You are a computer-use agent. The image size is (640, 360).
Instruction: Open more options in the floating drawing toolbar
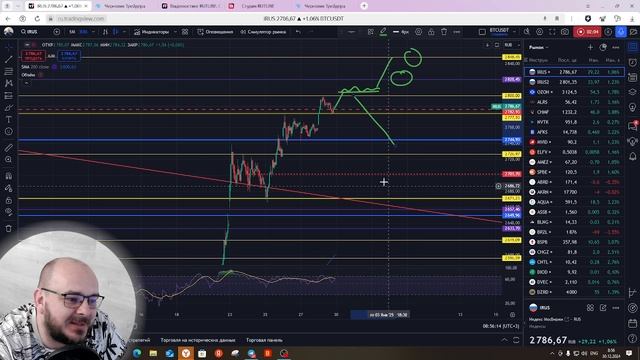tap(457, 32)
